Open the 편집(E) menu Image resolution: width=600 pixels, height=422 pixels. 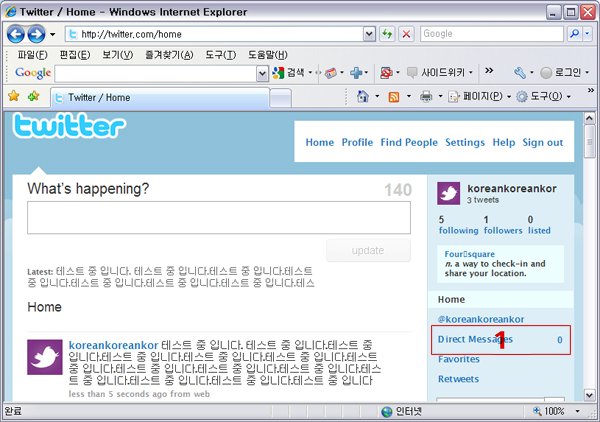(x=75, y=55)
